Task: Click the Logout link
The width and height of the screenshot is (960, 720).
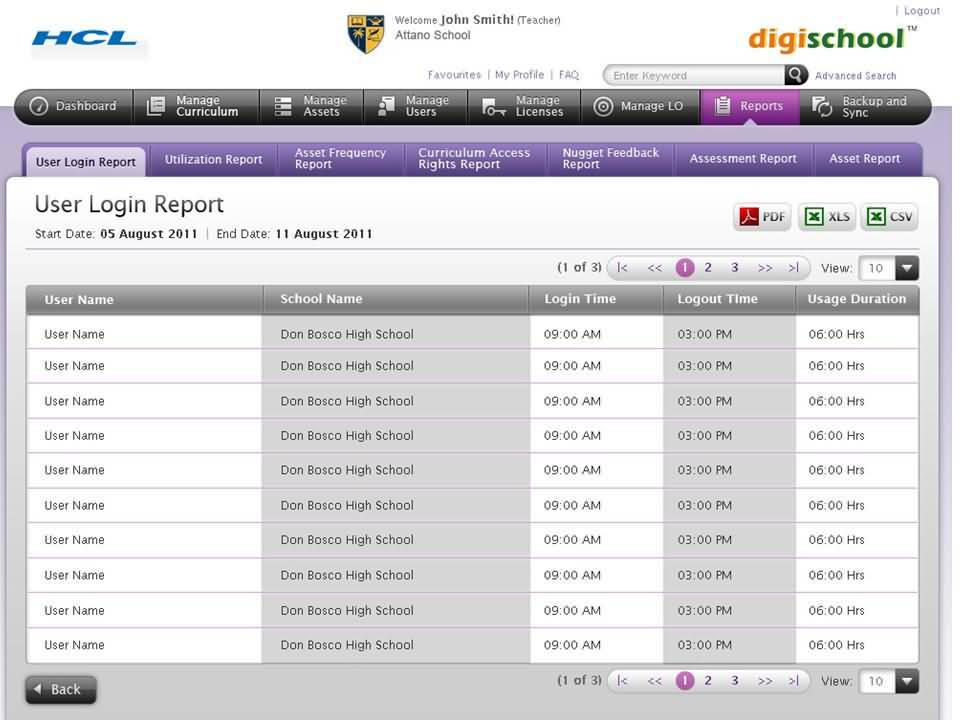Action: [x=921, y=11]
